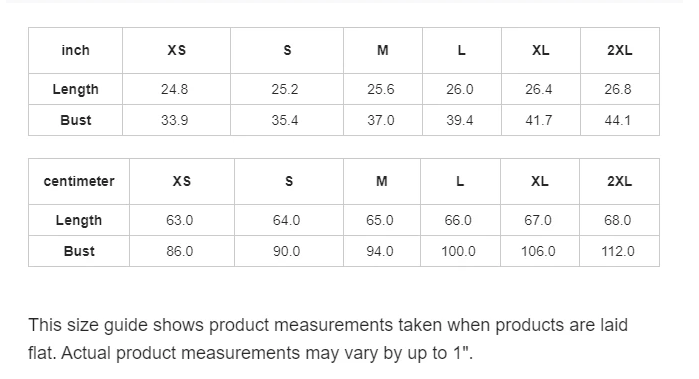
Task: Select the 112.0 bust value
Action: pos(618,251)
